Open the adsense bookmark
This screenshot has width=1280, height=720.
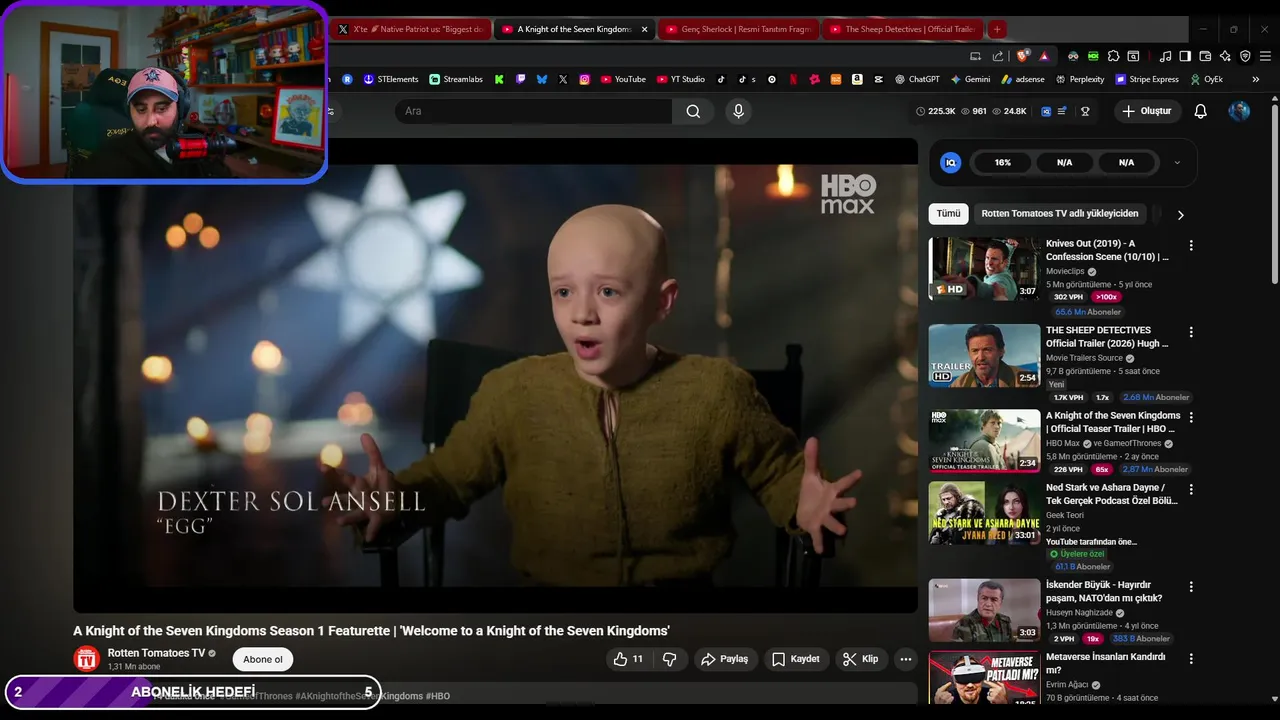point(1023,79)
